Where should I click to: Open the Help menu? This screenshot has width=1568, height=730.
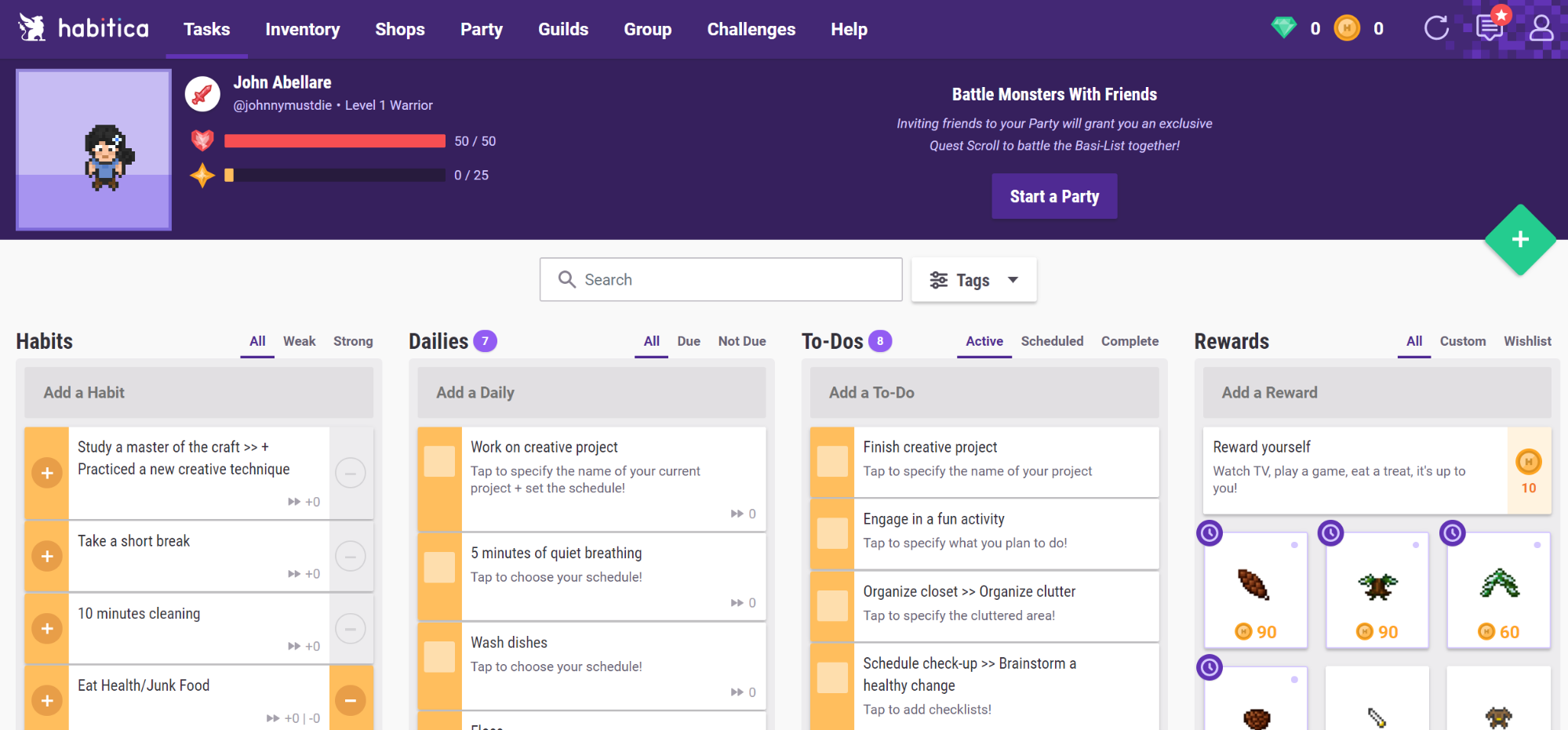pos(849,29)
